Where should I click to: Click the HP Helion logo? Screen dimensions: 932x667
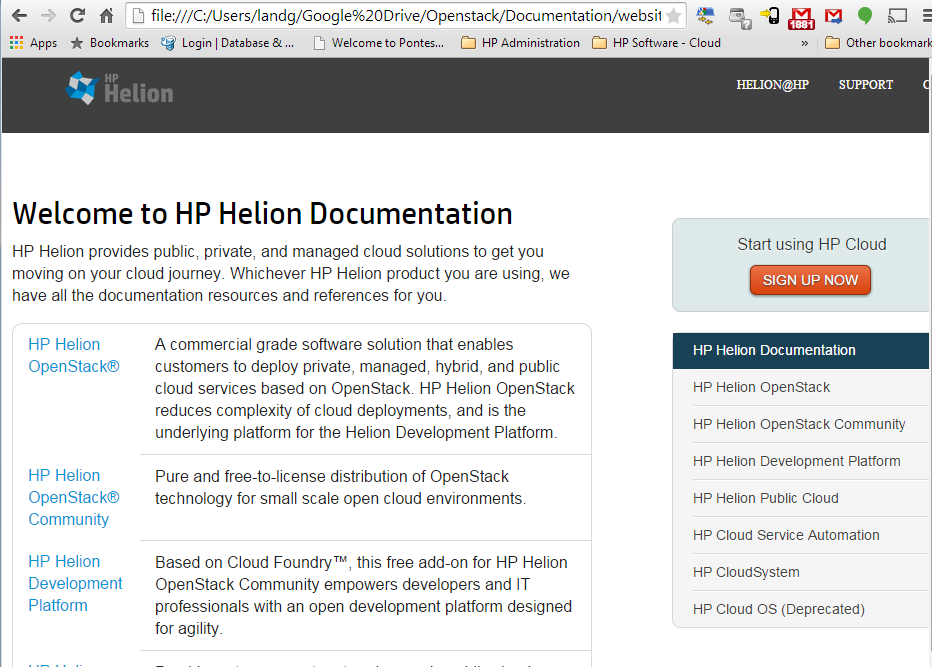point(119,89)
